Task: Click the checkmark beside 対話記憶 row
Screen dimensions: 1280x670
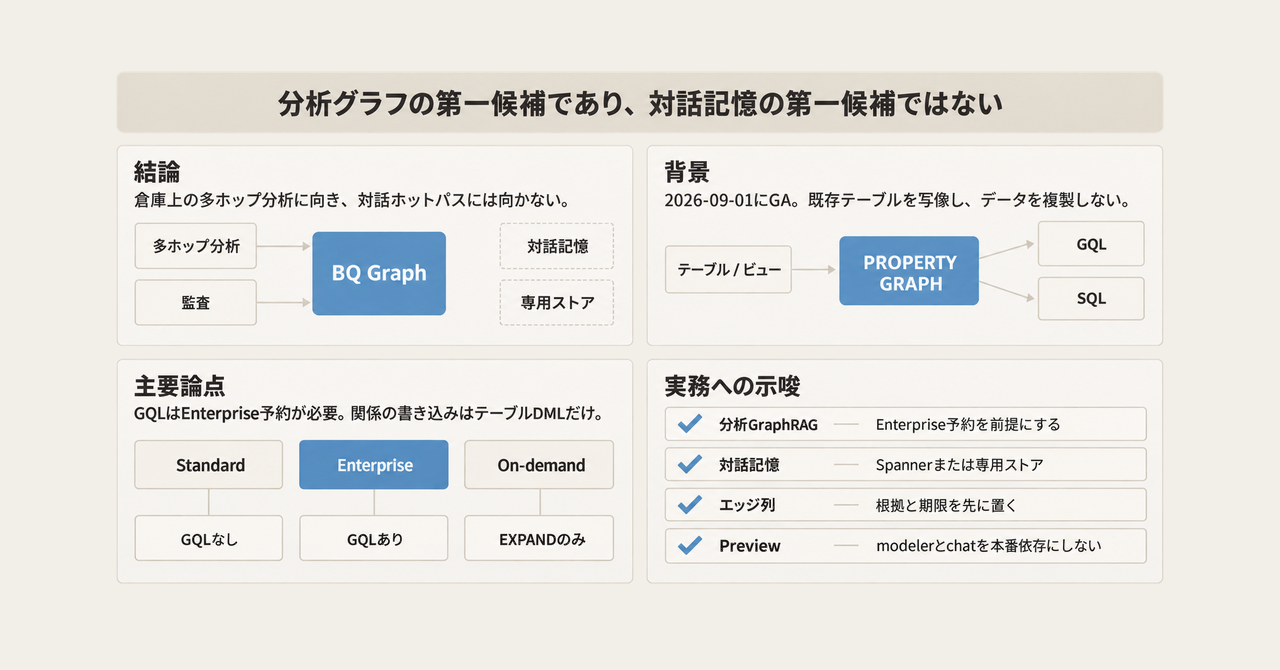Action: [x=689, y=464]
